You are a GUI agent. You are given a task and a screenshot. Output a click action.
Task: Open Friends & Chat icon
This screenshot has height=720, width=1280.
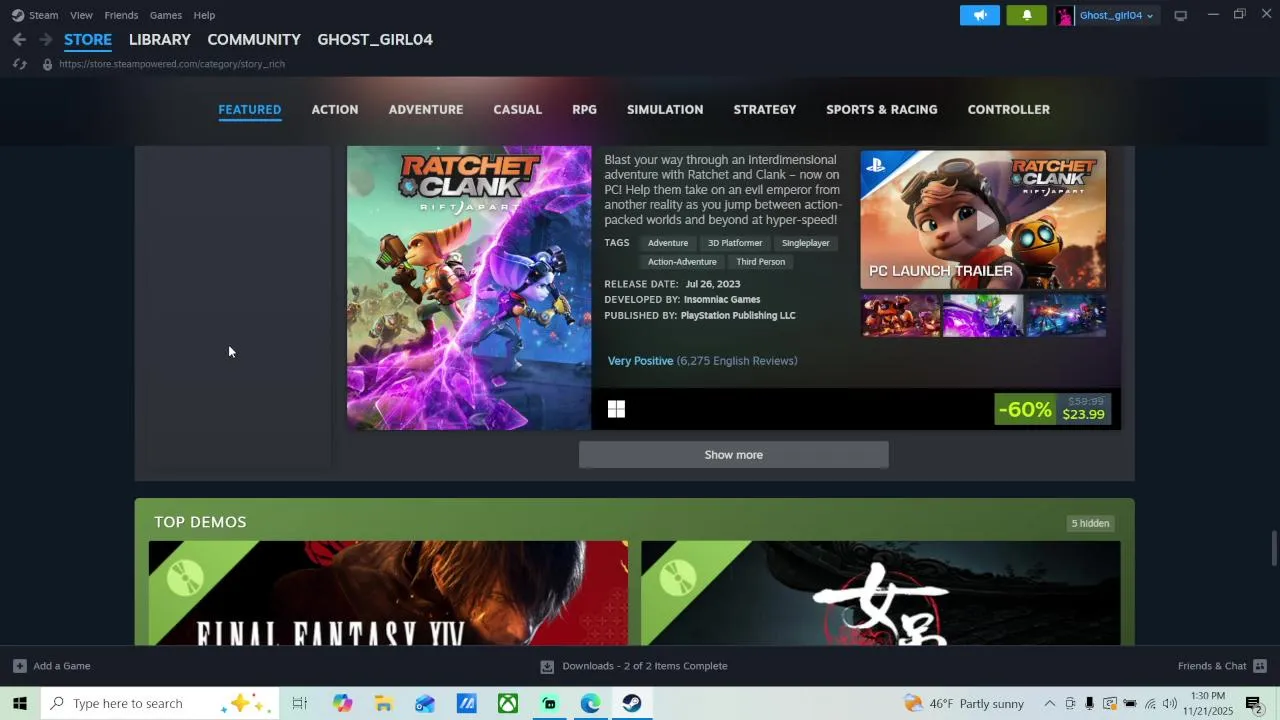tap(1260, 666)
